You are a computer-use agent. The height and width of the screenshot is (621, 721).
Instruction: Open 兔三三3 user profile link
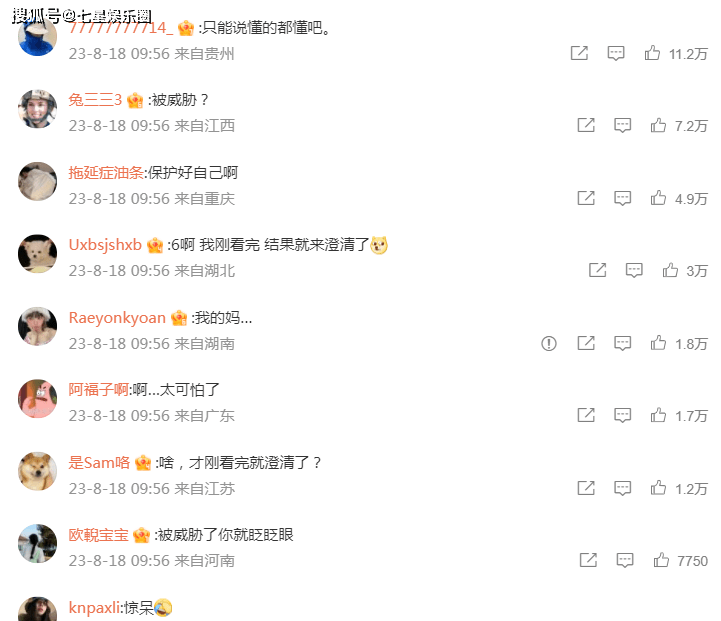point(95,100)
